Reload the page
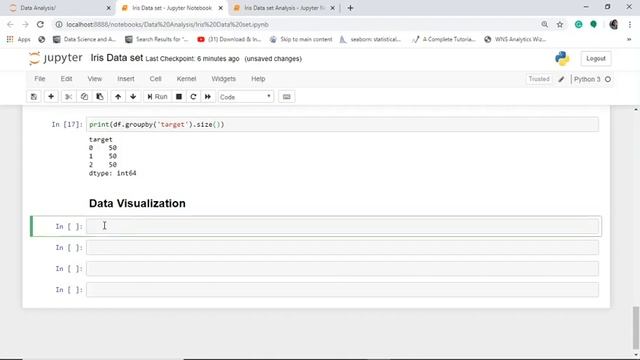The height and width of the screenshot is (360, 640). click(x=40, y=24)
